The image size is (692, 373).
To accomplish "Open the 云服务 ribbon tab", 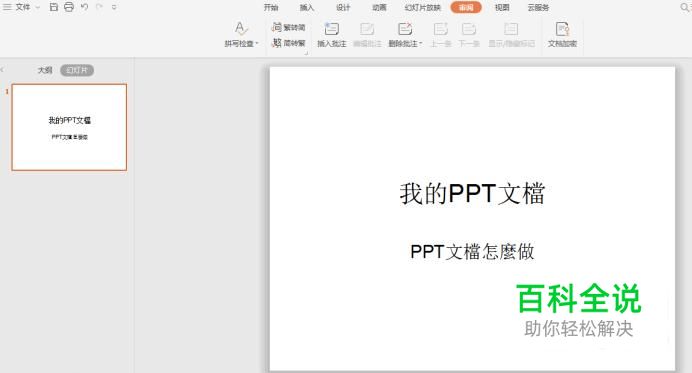I will point(538,8).
